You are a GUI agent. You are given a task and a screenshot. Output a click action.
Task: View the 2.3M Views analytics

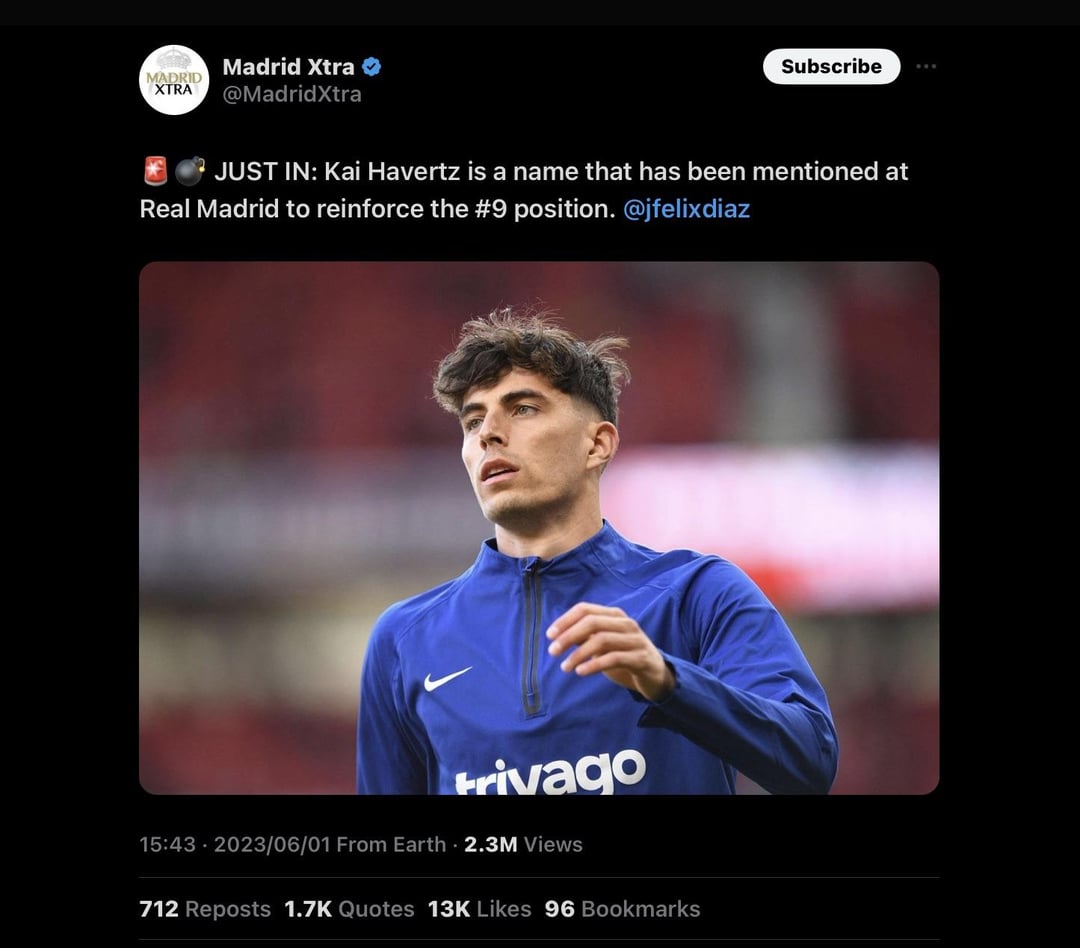(x=523, y=844)
